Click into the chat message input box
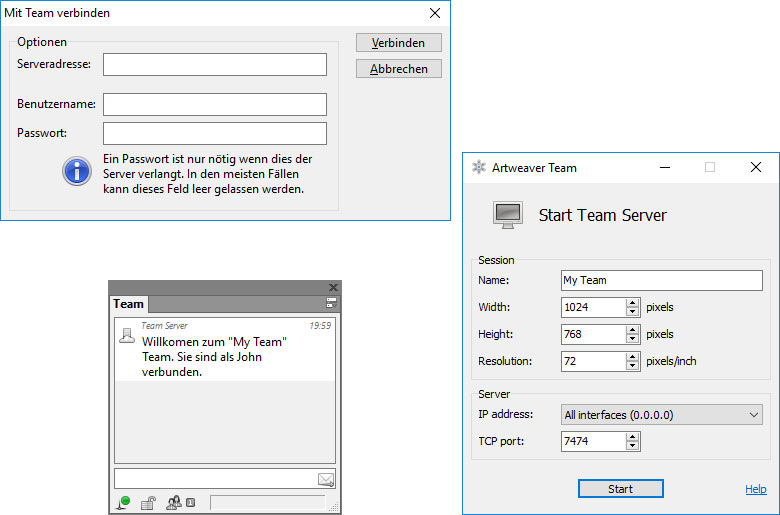The image size is (780, 515). coord(215,479)
